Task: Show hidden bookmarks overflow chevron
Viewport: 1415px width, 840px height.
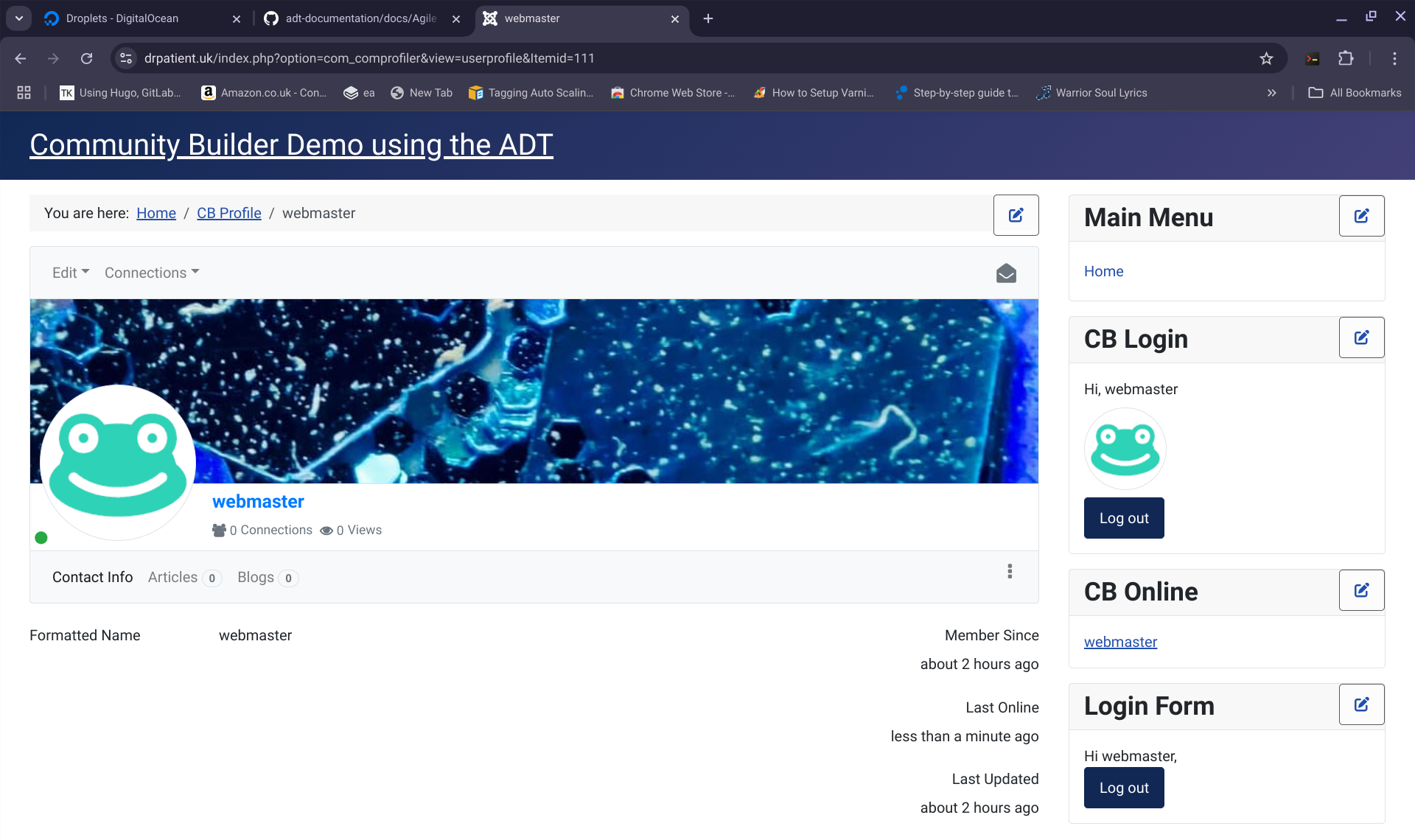Action: pos(1271,93)
